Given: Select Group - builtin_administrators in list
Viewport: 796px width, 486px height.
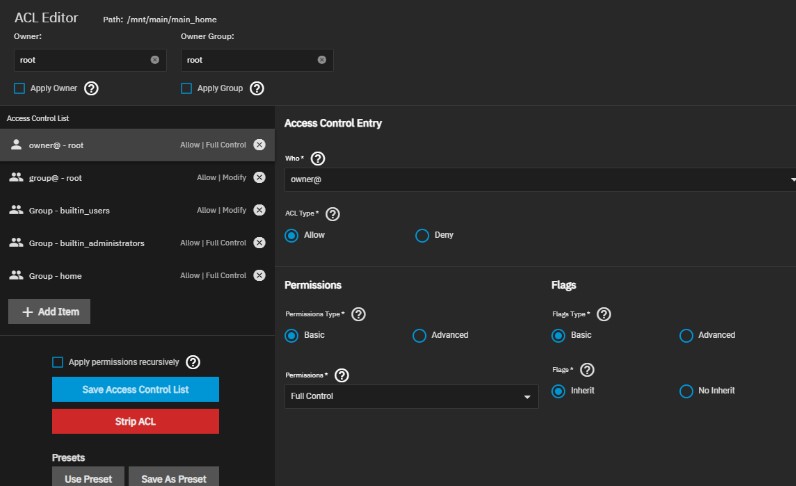Looking at the screenshot, I should 87,243.
